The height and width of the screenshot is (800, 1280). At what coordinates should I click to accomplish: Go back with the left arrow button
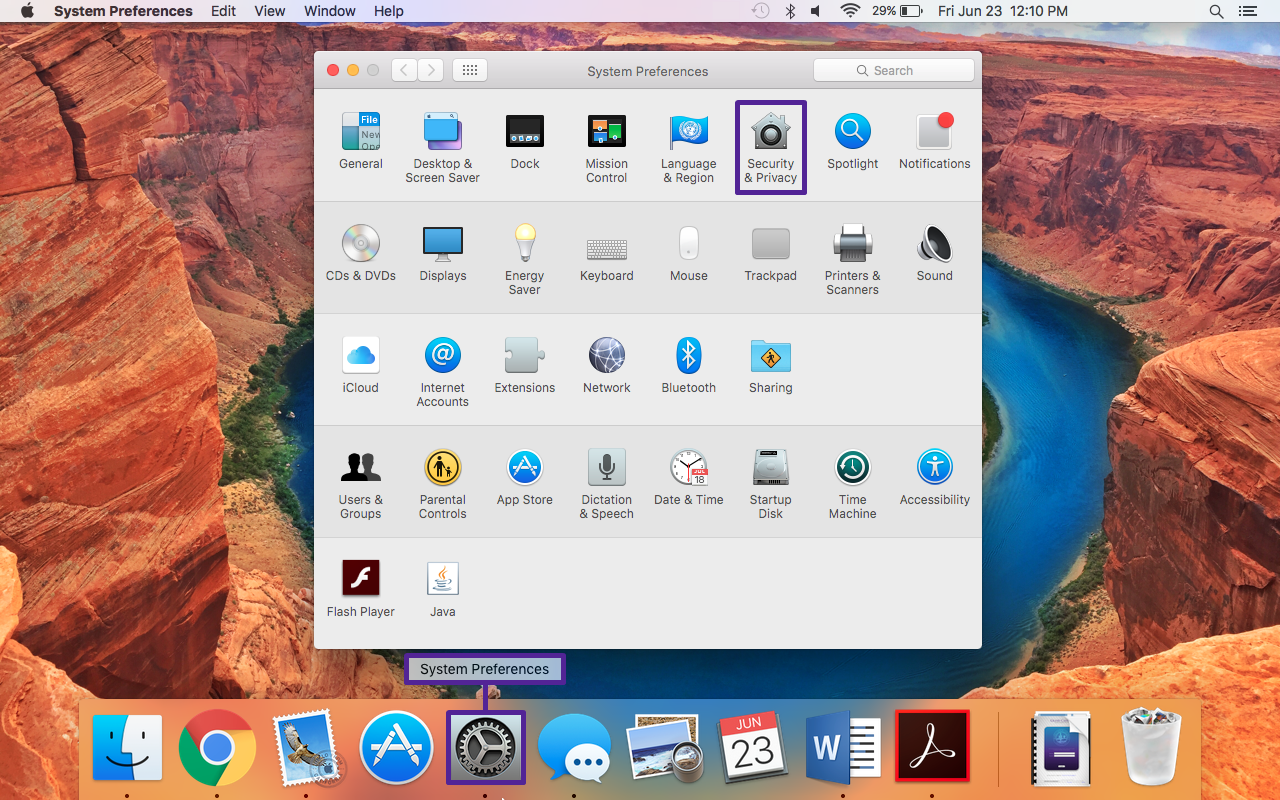pyautogui.click(x=404, y=70)
